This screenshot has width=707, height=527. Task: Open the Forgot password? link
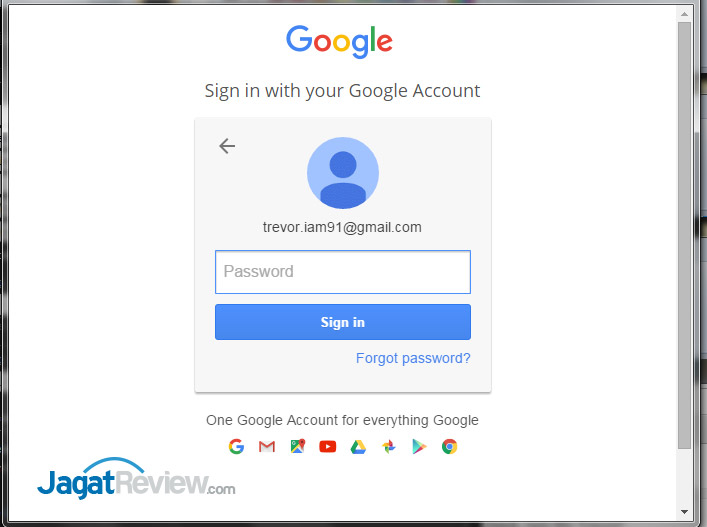[413, 358]
